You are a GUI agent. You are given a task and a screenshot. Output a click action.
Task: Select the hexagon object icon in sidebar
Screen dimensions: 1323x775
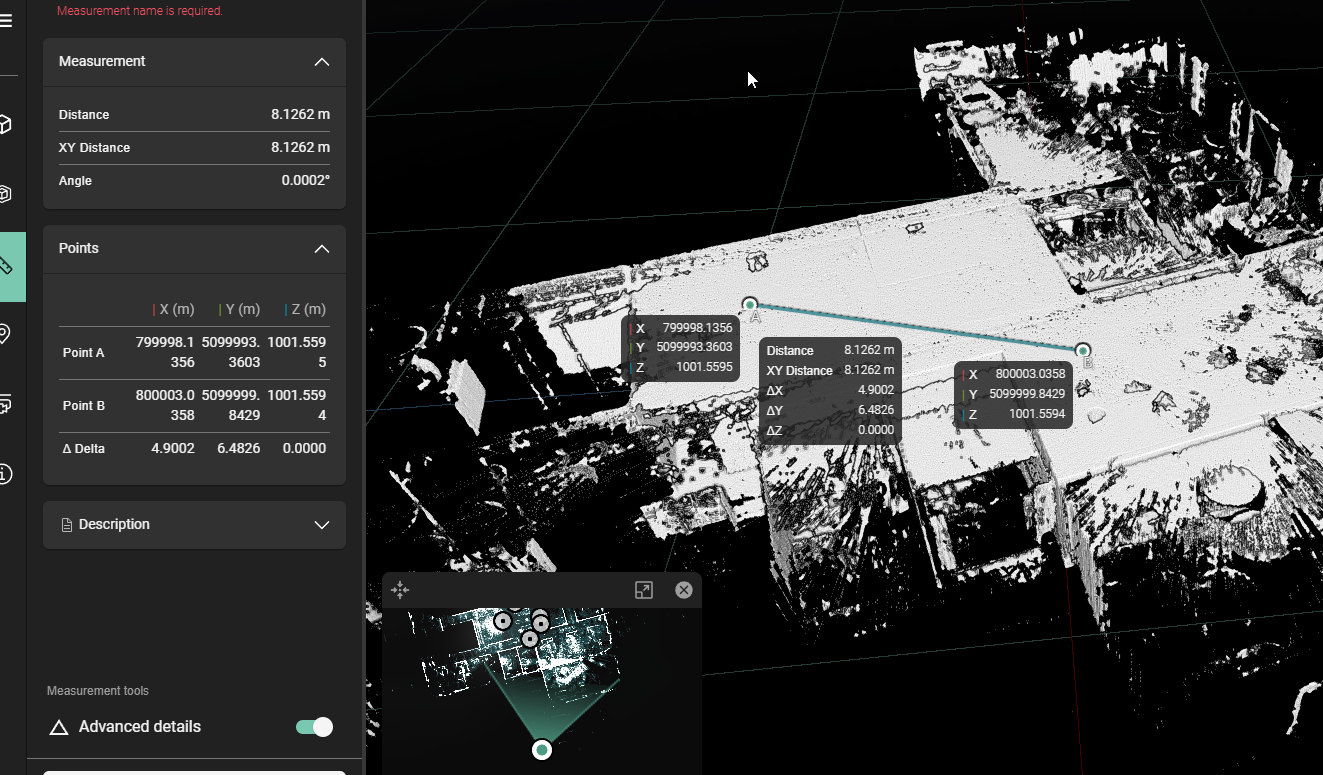(x=6, y=194)
